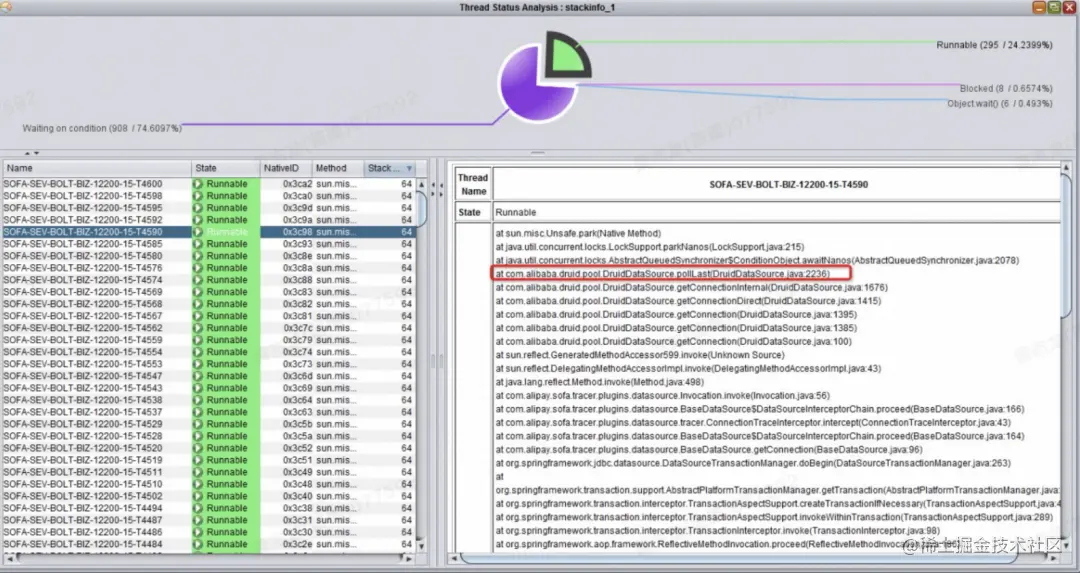Select thread row SOFA-SEV-BOLT-BIZ-12200-15-T4510
This screenshot has width=1080, height=573.
pos(209,484)
